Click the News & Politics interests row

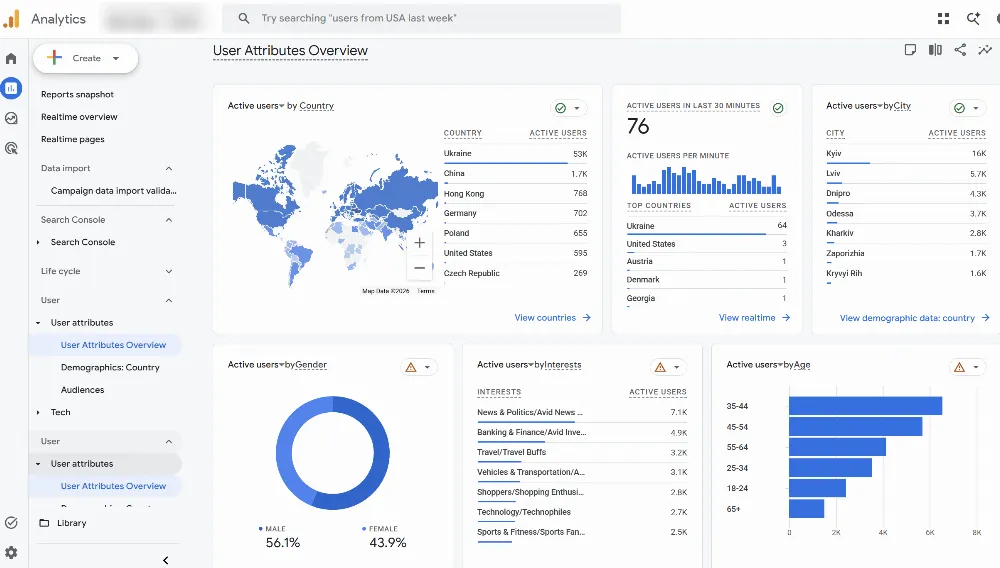582,412
